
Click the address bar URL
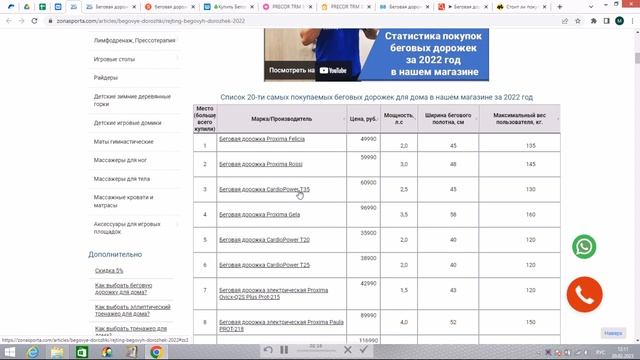pyautogui.click(x=151, y=21)
